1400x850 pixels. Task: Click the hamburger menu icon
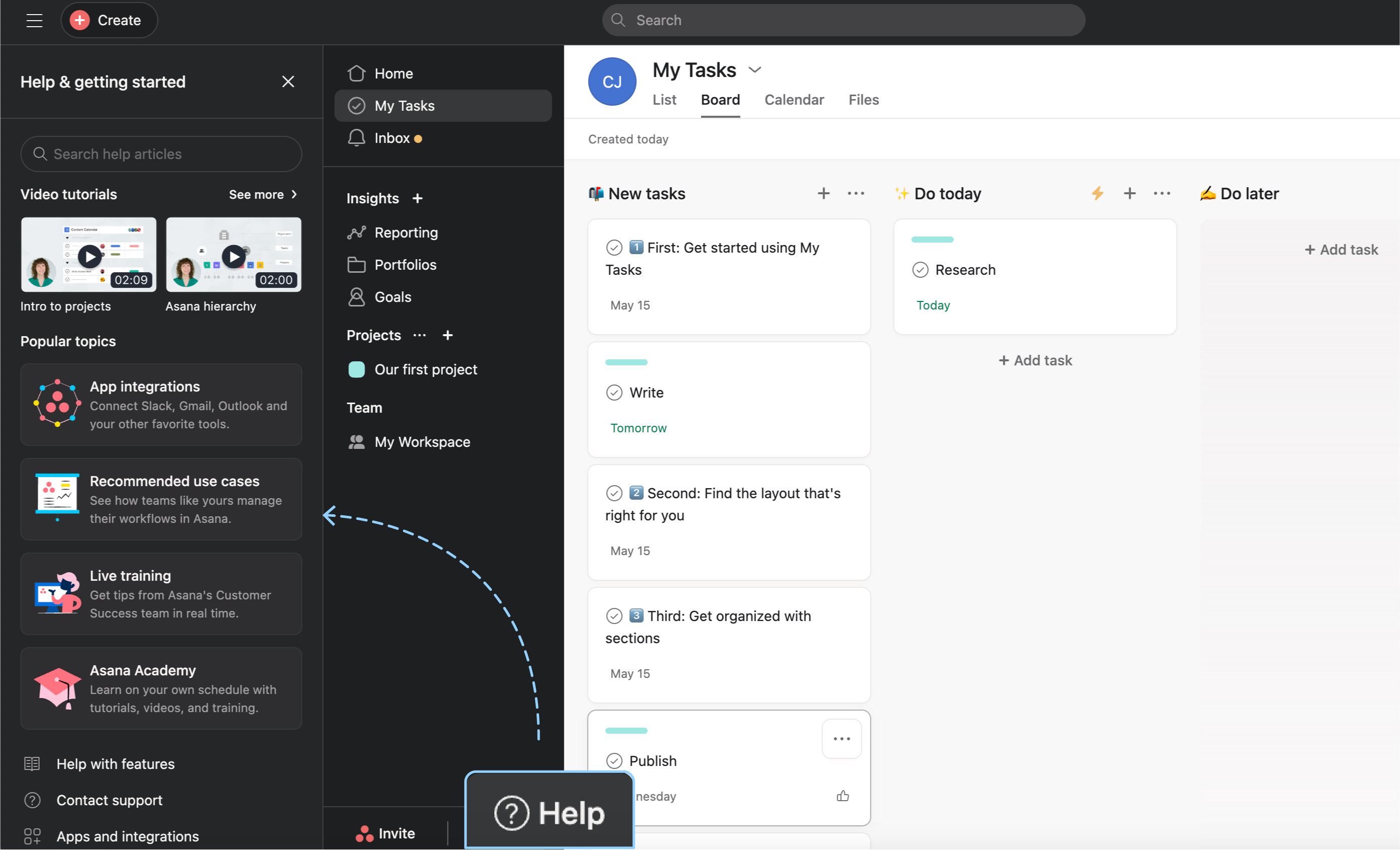34,21
